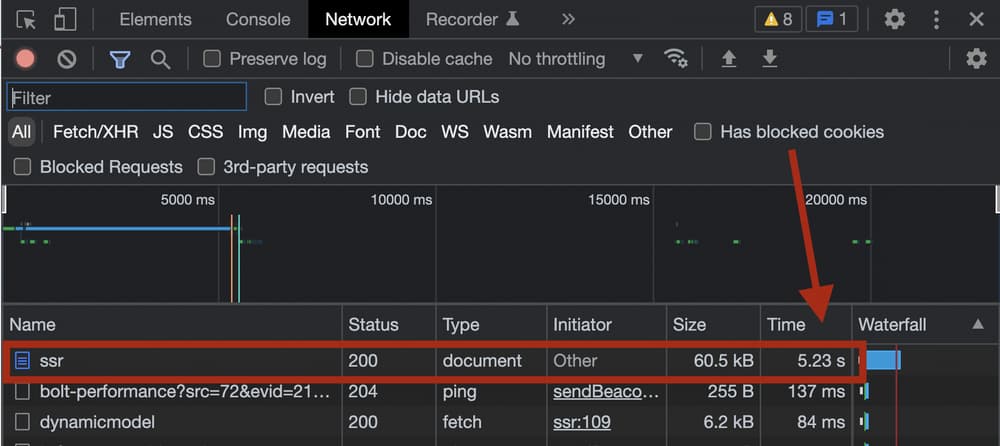Filter requests by CSS
Viewport: 1000px width, 446px height.
coord(205,132)
